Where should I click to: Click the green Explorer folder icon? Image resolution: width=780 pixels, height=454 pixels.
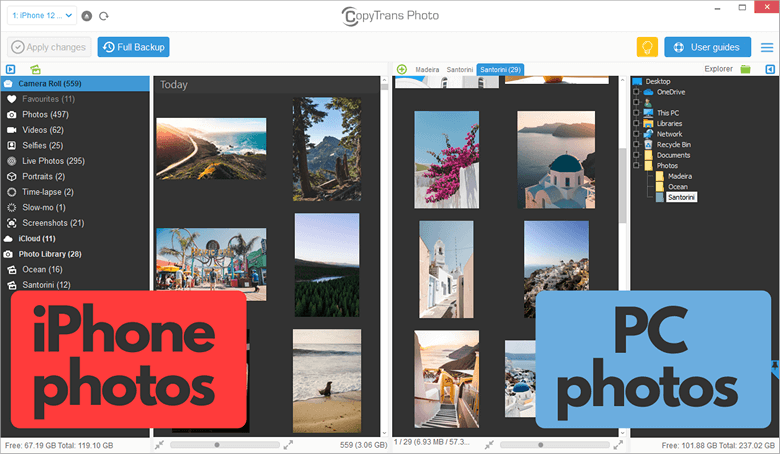pos(745,69)
